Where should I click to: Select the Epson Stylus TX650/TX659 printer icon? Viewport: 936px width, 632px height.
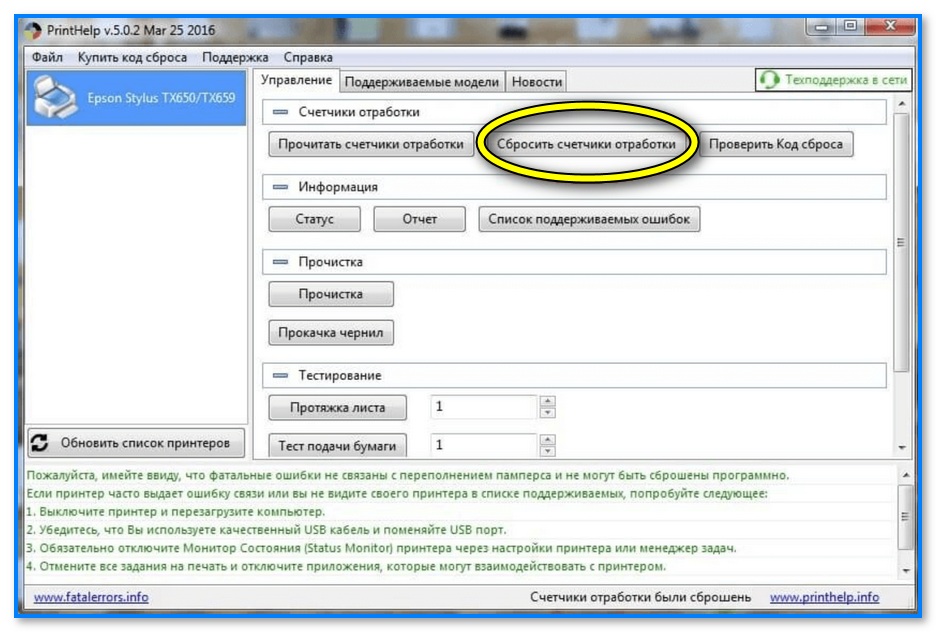[56, 97]
